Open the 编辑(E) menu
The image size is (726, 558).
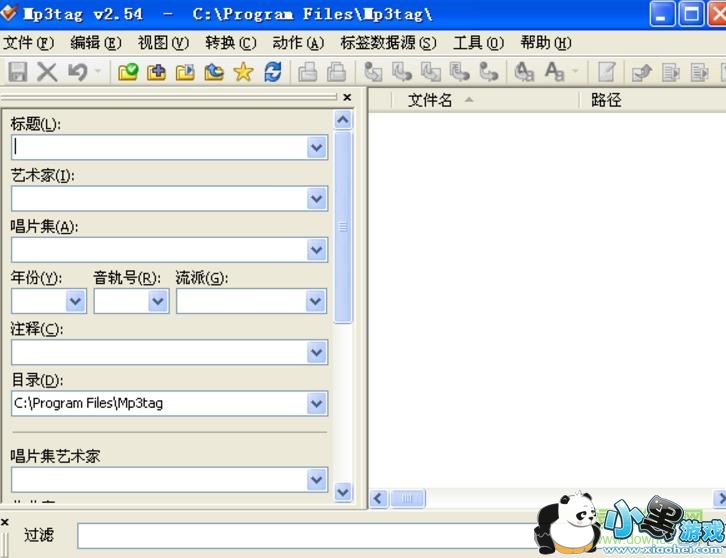pos(96,43)
